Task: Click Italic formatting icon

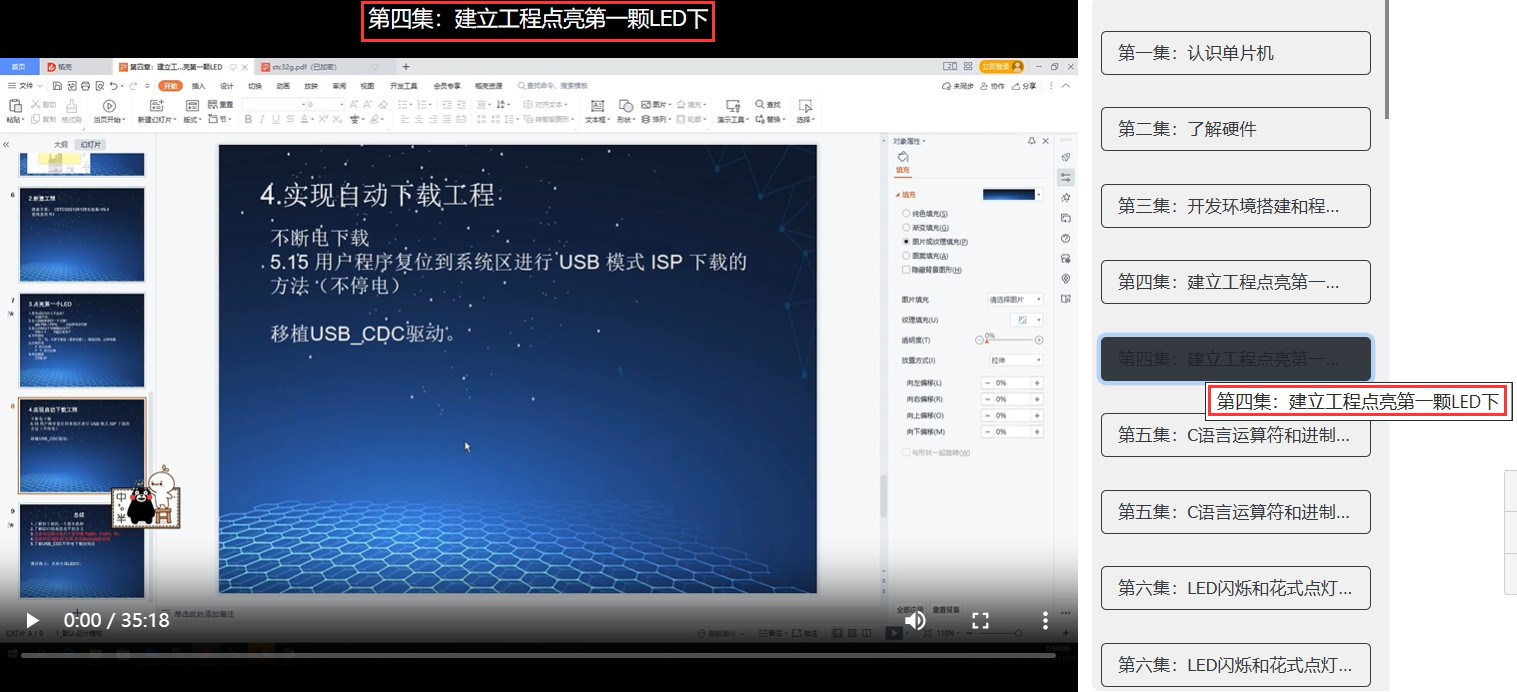Action: click(262, 120)
